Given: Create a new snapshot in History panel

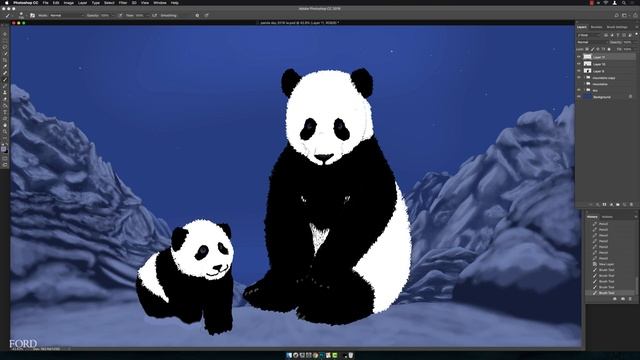Looking at the screenshot, I should (x=623, y=299).
